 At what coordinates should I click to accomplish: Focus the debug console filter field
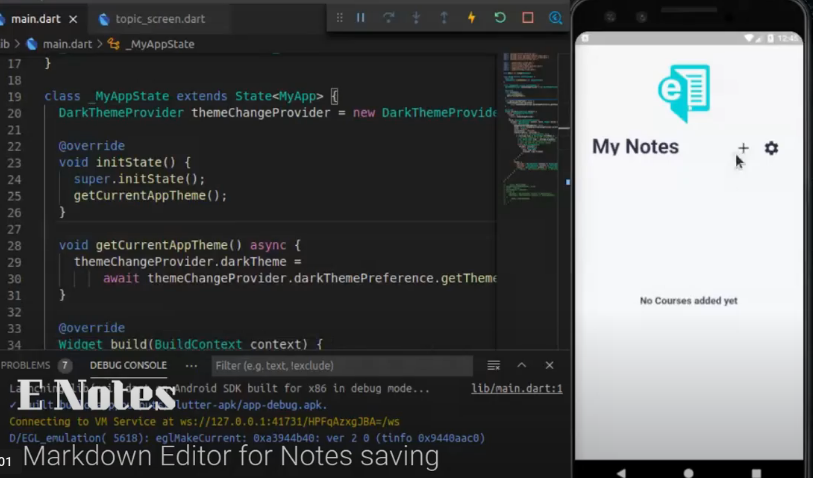342,365
